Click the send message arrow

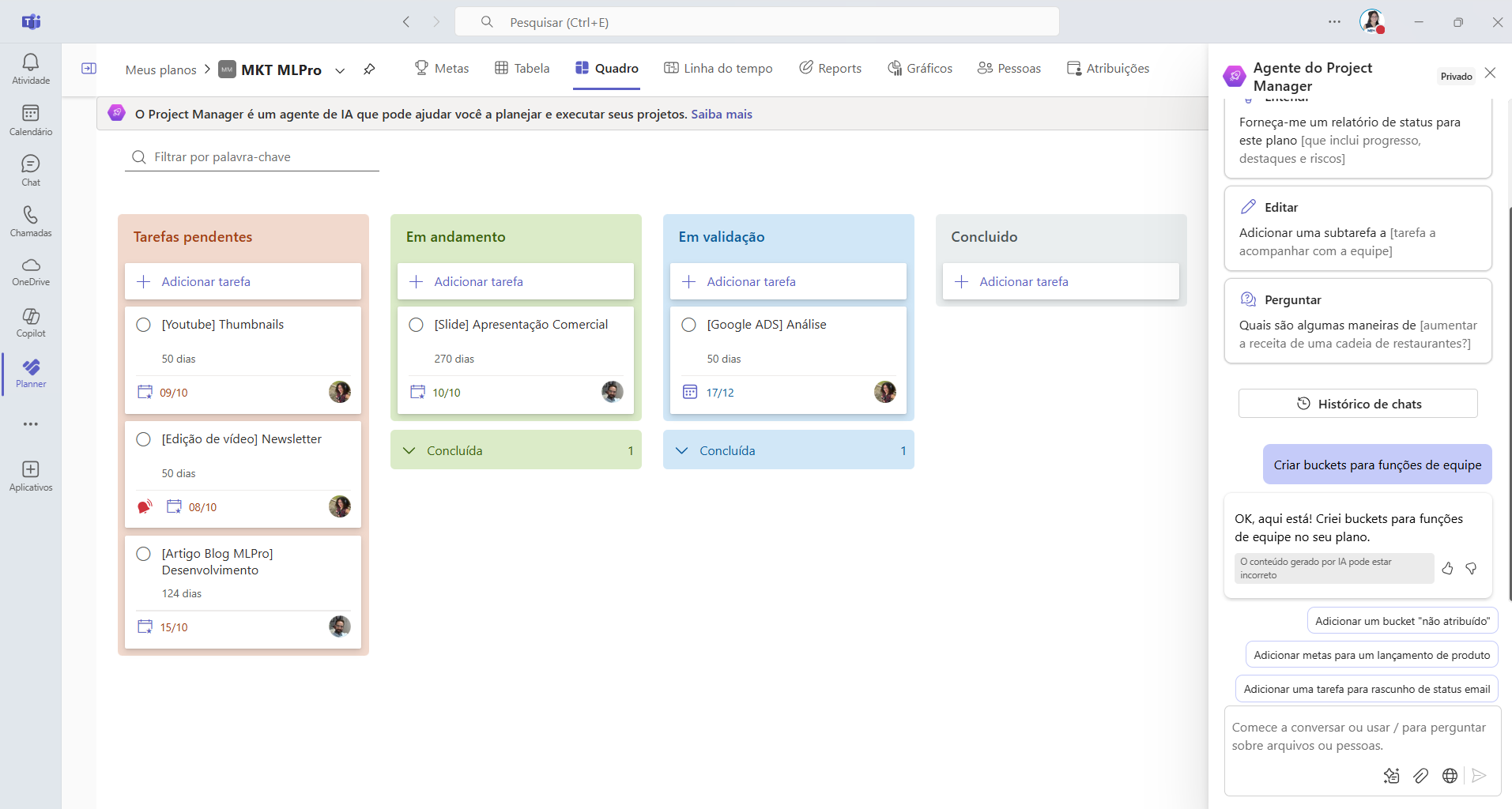coord(1479,776)
